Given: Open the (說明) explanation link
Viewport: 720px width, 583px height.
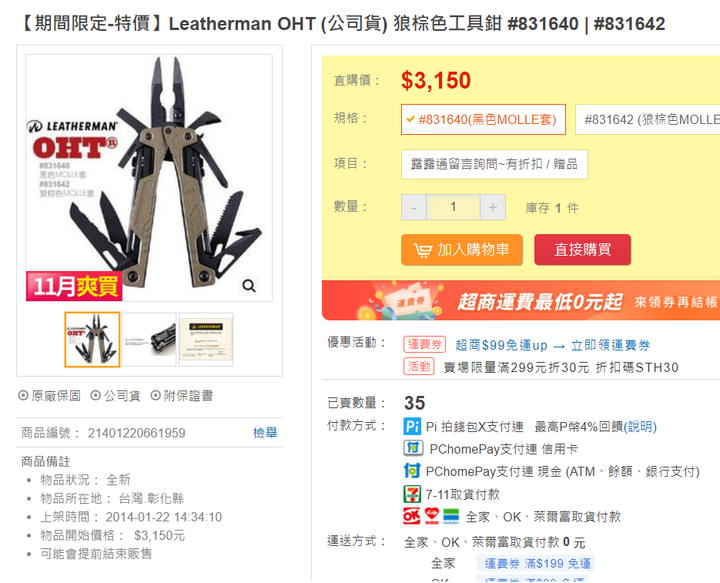Looking at the screenshot, I should [x=640, y=426].
